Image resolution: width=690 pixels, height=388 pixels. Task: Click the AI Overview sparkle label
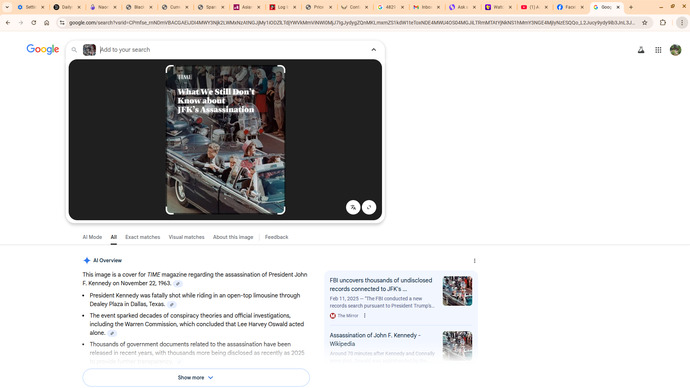coord(103,260)
